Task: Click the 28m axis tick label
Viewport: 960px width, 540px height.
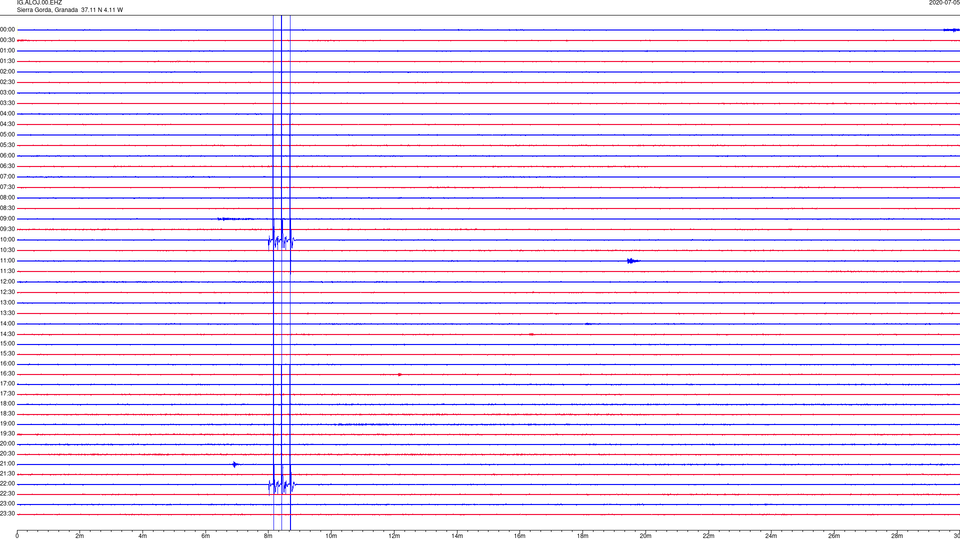Action: pos(897,536)
